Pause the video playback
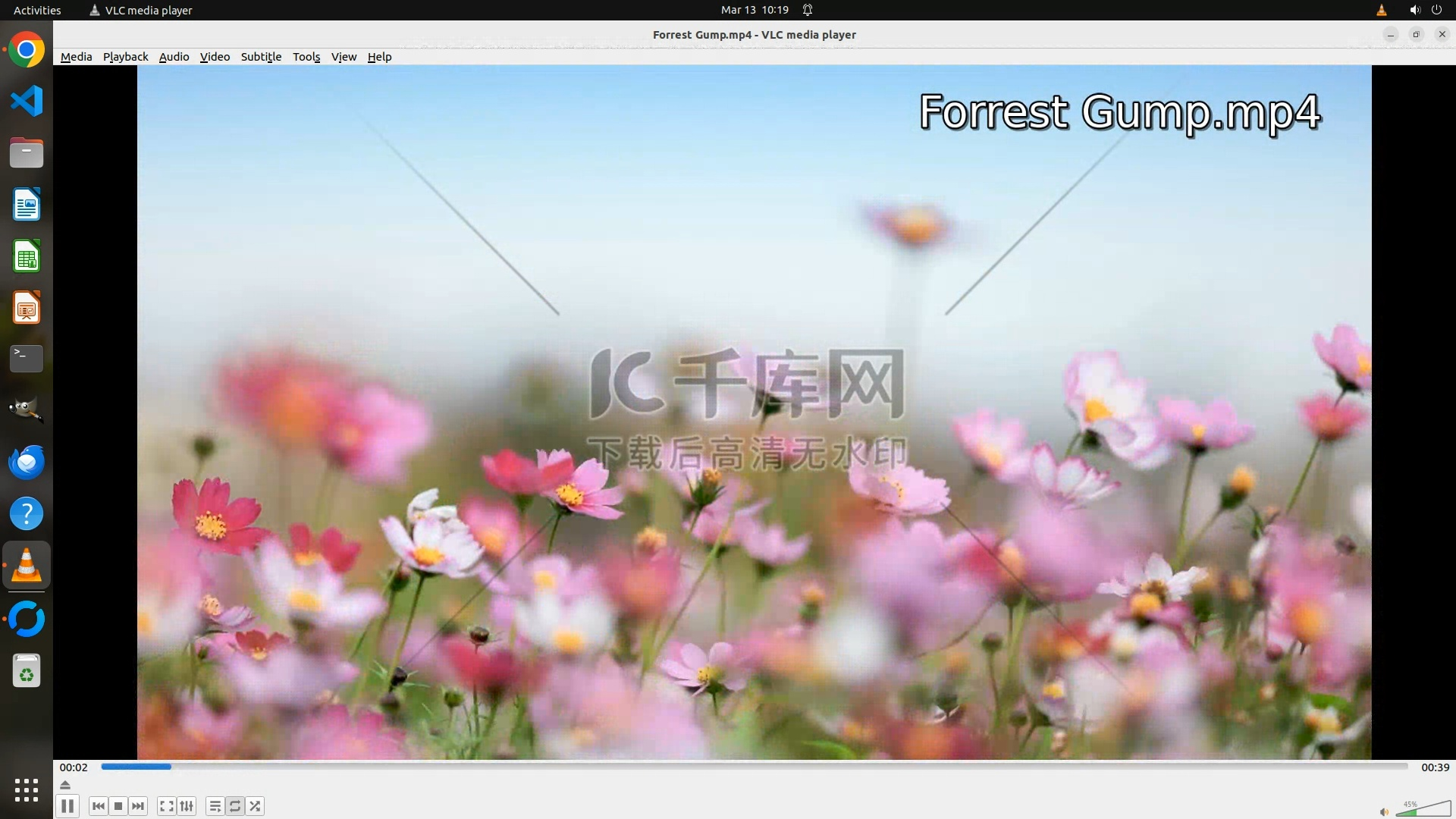The width and height of the screenshot is (1456, 819). pos(67,806)
